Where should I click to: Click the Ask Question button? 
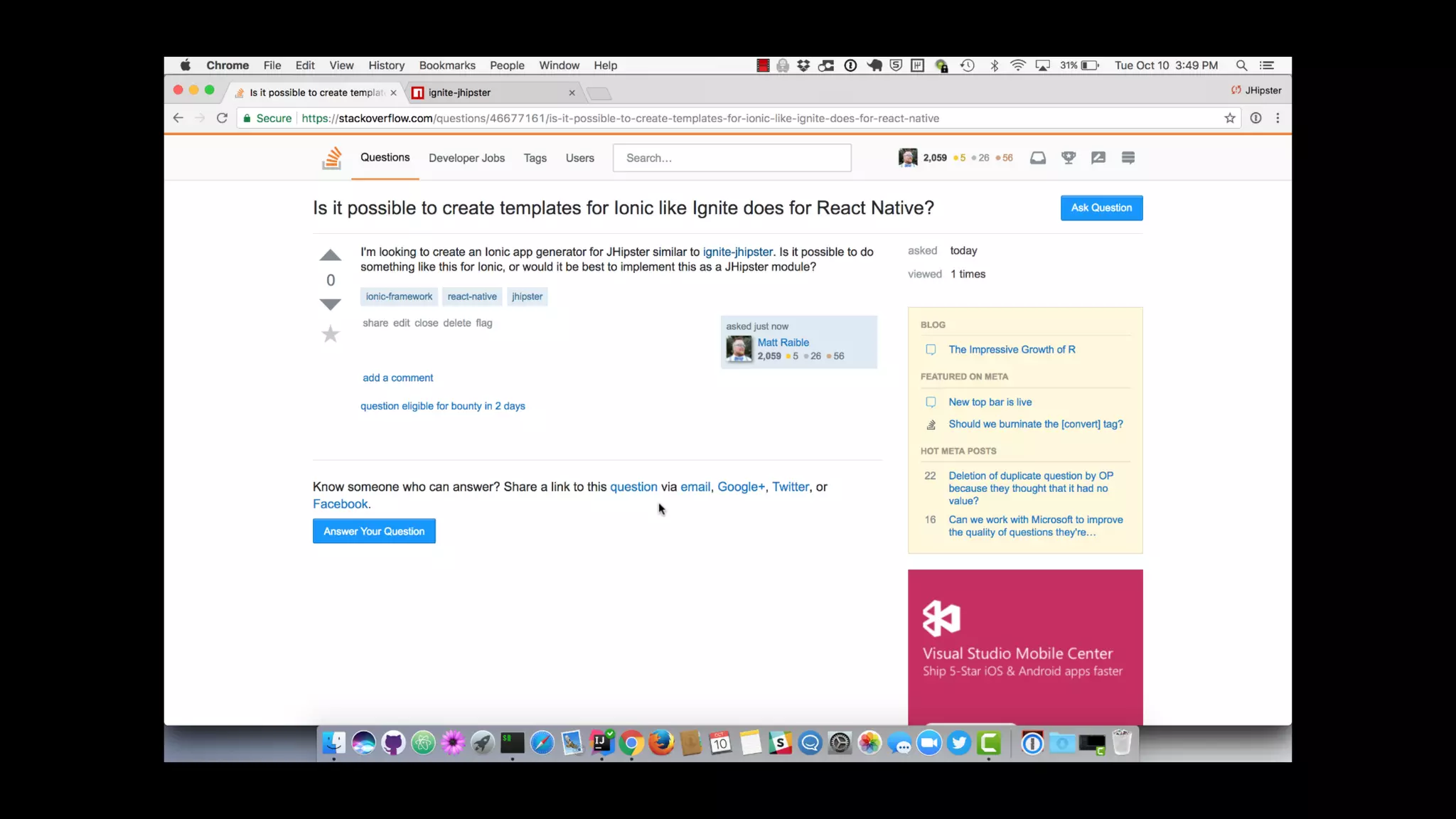(1101, 208)
